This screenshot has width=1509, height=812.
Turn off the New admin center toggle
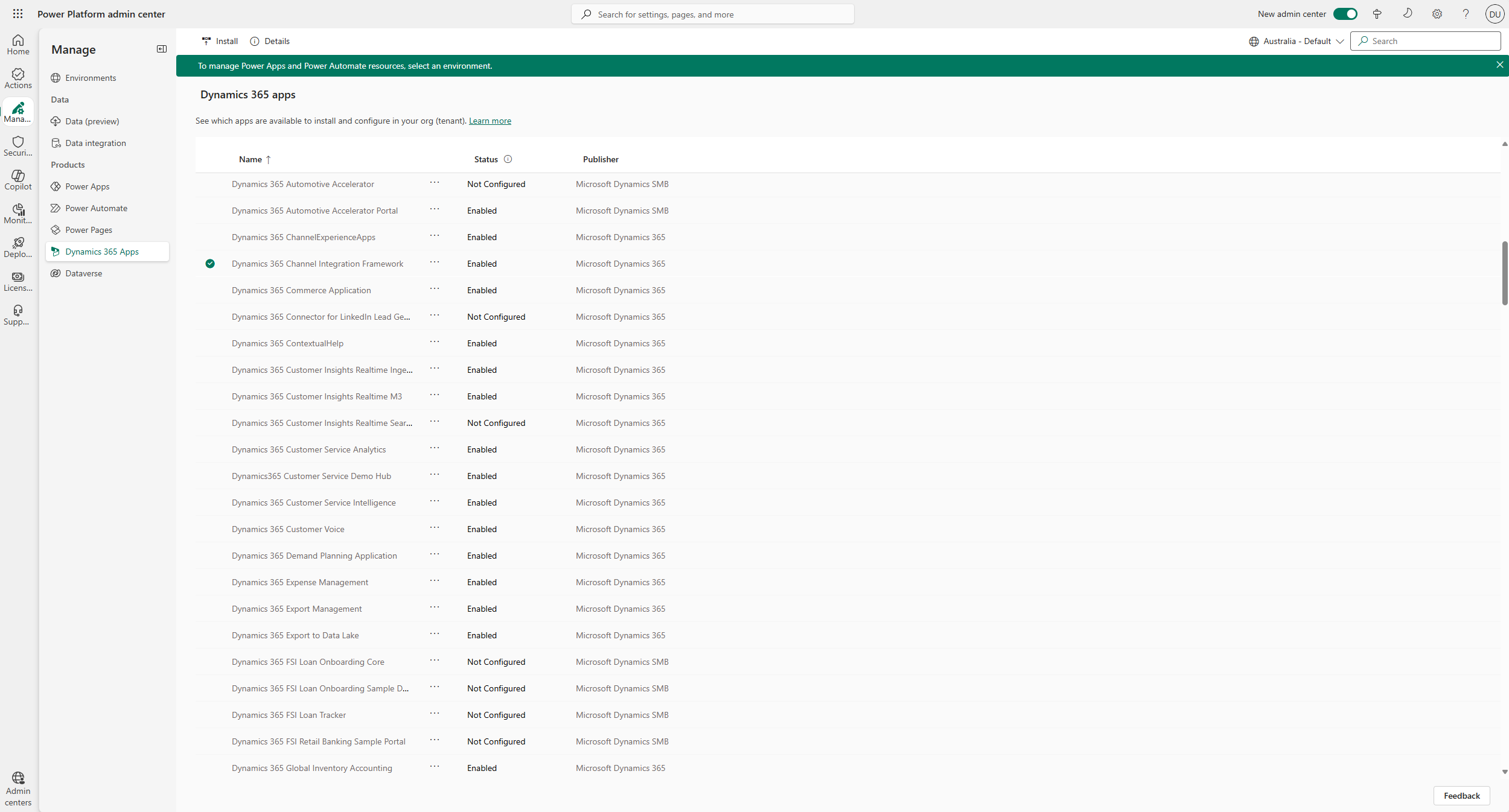coord(1345,14)
